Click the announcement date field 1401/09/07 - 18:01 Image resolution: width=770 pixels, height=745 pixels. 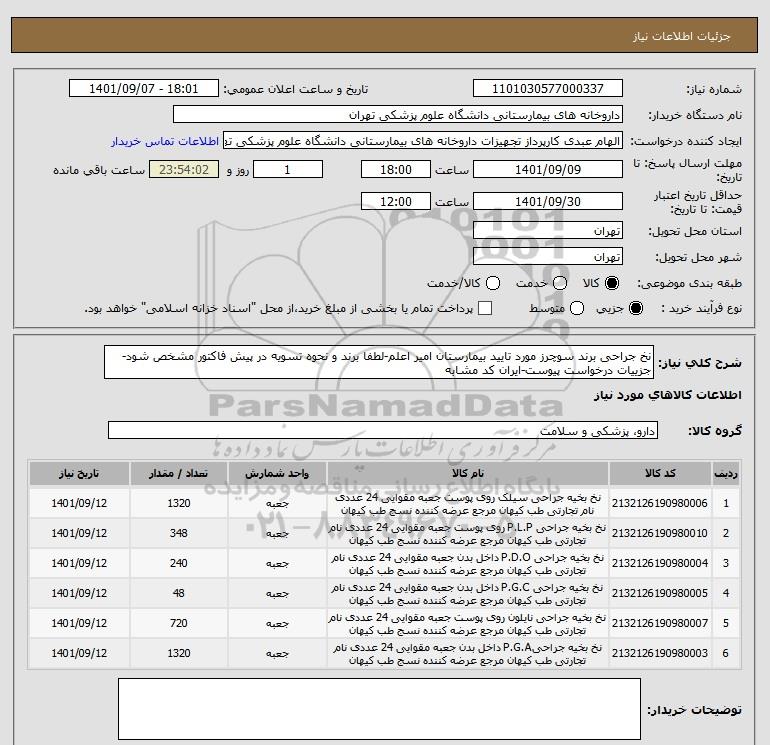pyautogui.click(x=143, y=88)
